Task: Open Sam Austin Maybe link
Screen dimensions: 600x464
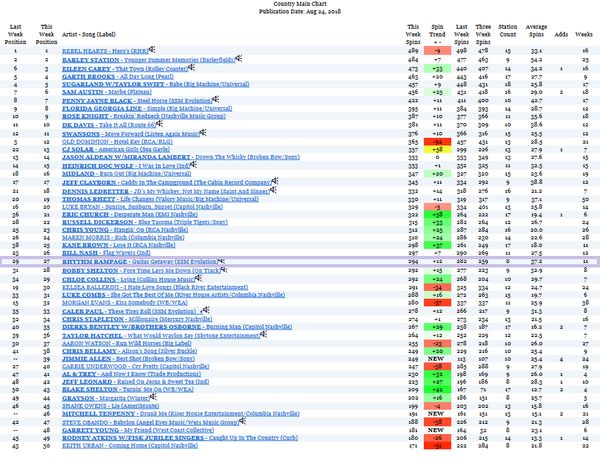Action: (x=107, y=92)
